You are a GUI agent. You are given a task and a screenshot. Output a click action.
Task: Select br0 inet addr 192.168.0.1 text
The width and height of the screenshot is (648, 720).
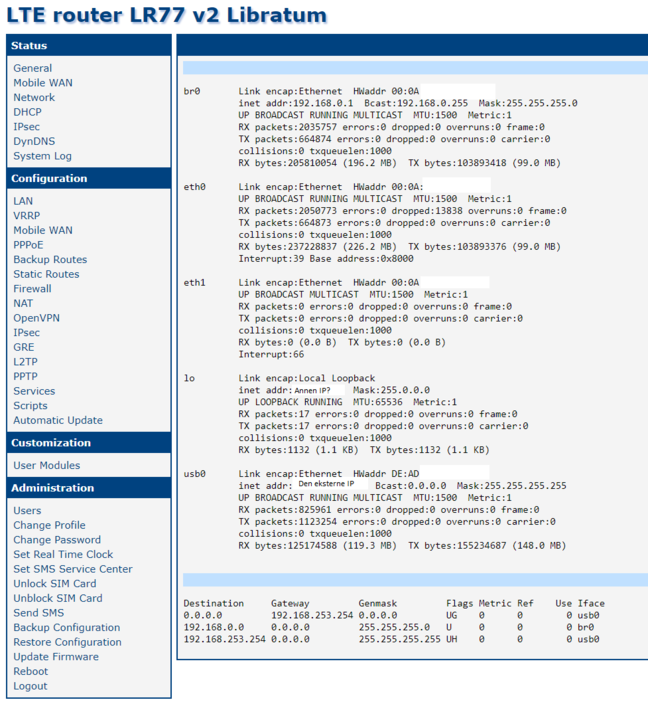tap(296, 103)
